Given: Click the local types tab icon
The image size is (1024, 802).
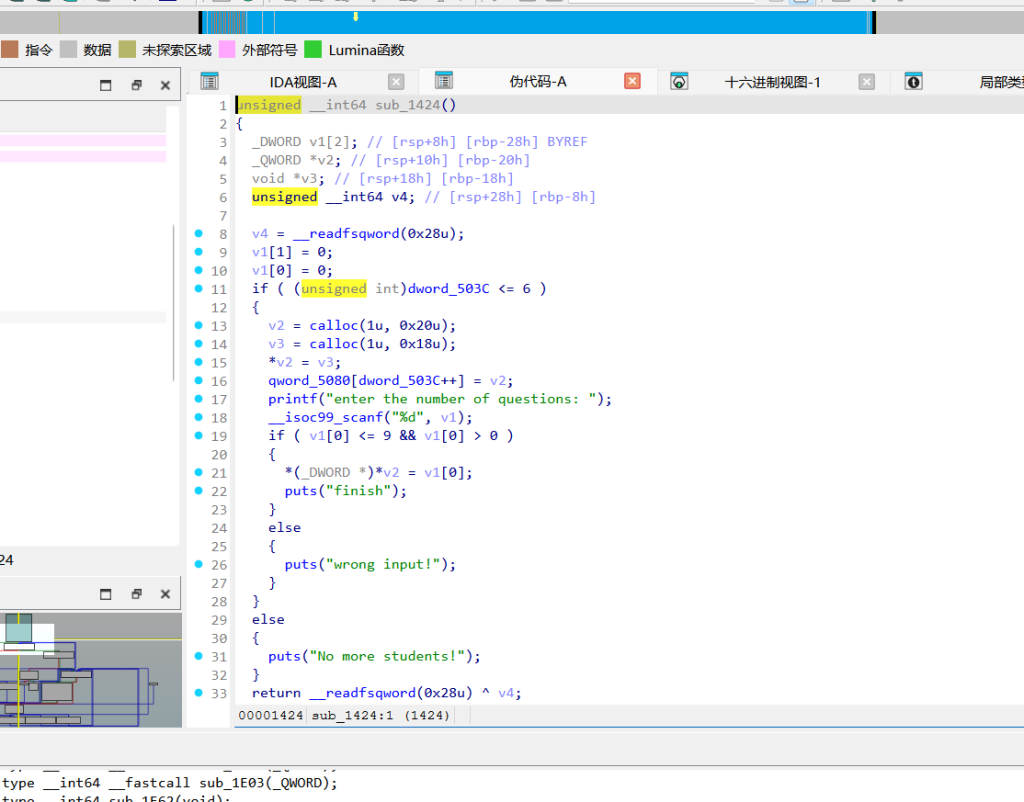Looking at the screenshot, I should point(914,82).
